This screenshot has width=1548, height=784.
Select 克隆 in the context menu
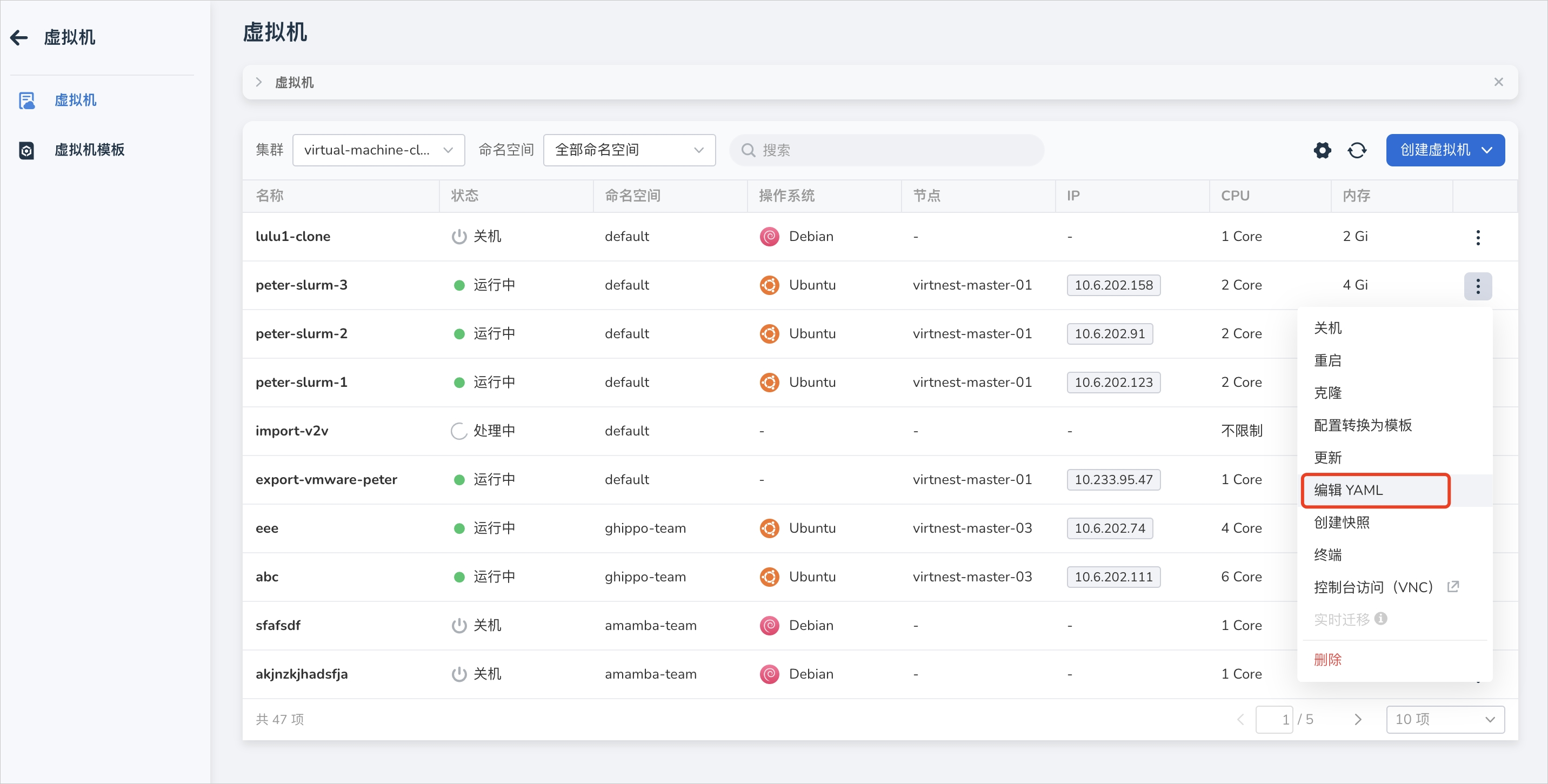[x=1394, y=393]
